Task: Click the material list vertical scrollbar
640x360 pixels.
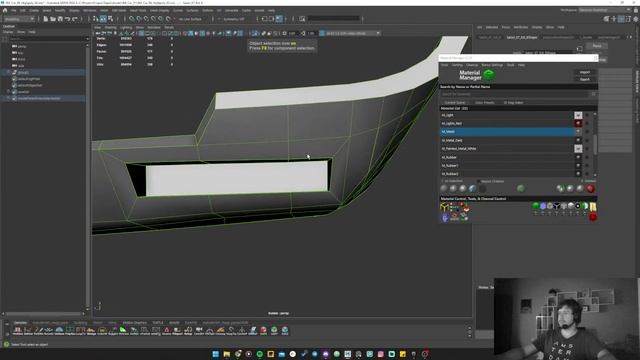Action: click(595, 144)
